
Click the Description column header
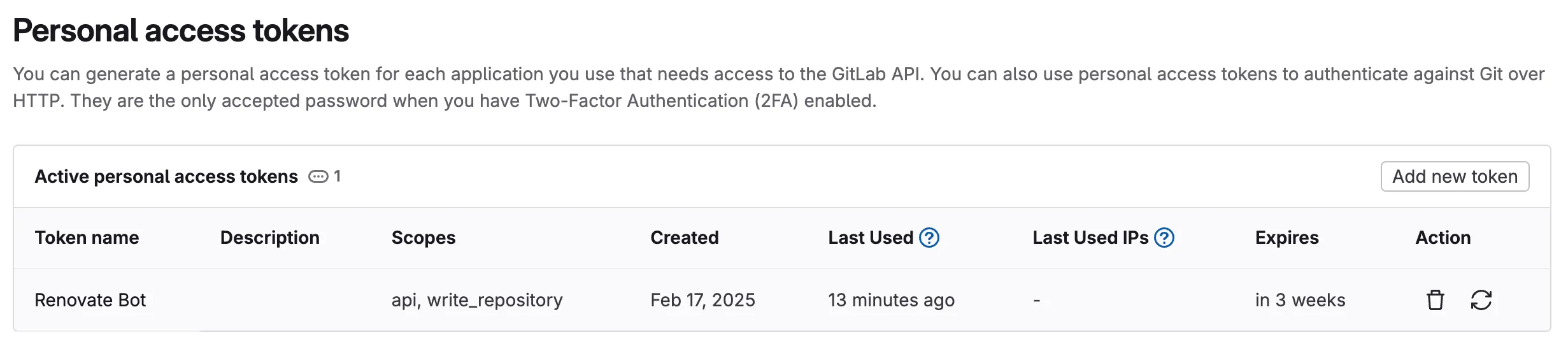click(269, 238)
